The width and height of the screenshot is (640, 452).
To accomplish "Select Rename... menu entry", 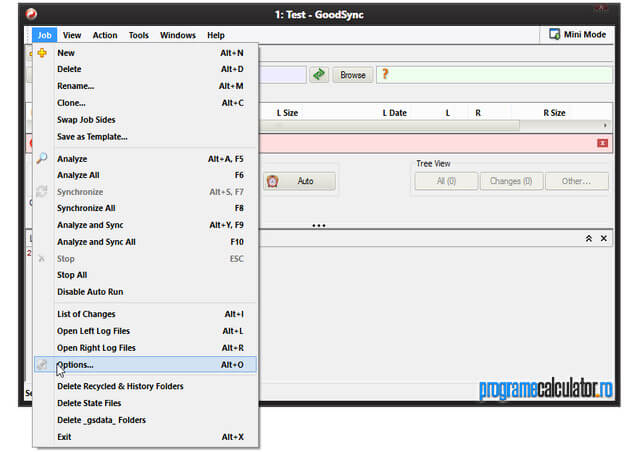I will (x=146, y=86).
